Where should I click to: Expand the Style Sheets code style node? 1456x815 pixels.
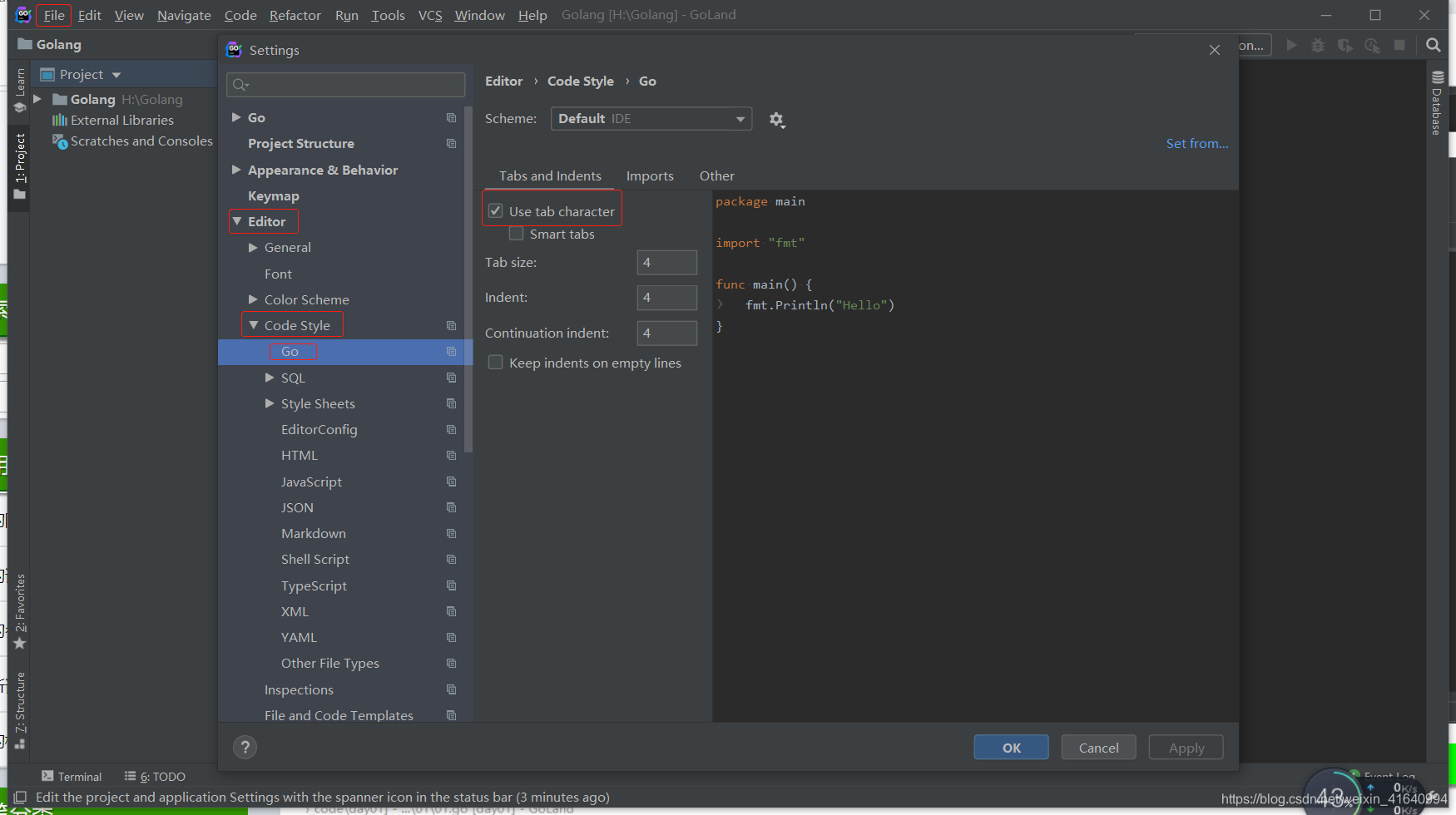pyautogui.click(x=270, y=403)
